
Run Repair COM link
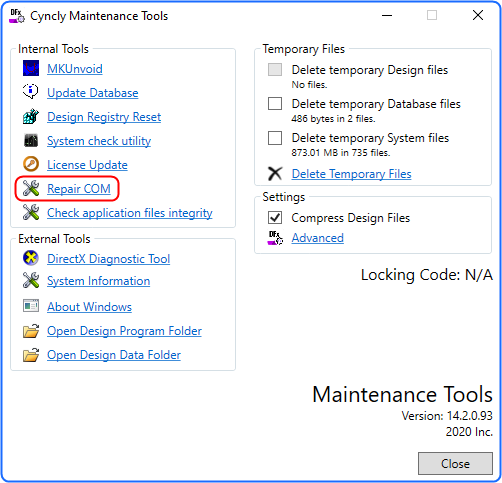coord(79,189)
